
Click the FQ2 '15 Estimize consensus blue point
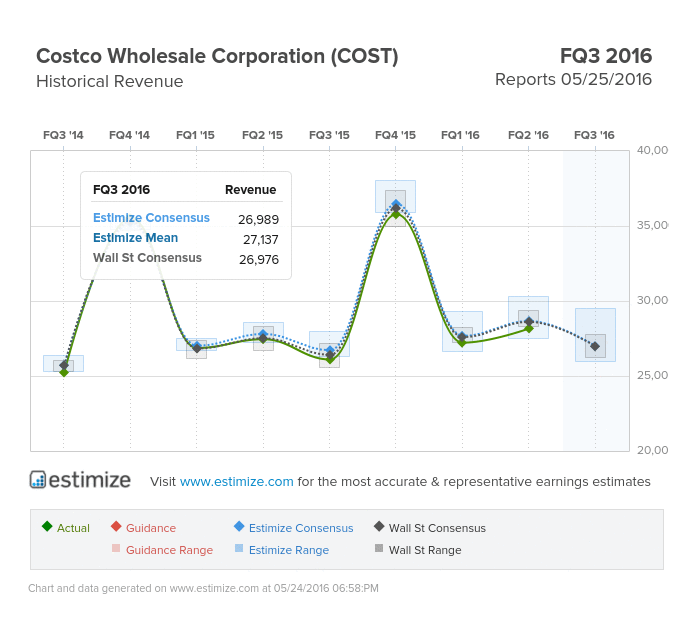263,334
